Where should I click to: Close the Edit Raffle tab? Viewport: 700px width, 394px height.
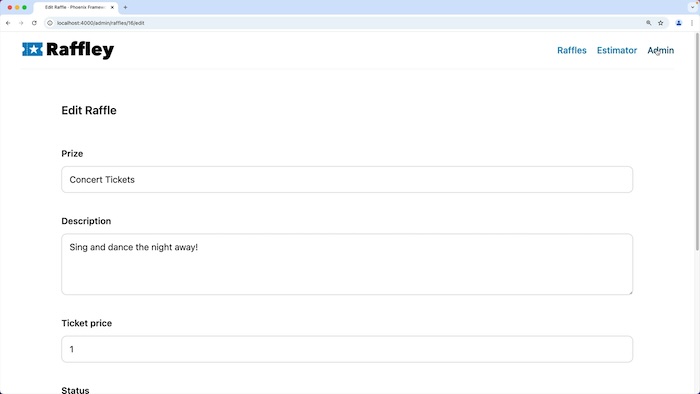[x=112, y=7]
